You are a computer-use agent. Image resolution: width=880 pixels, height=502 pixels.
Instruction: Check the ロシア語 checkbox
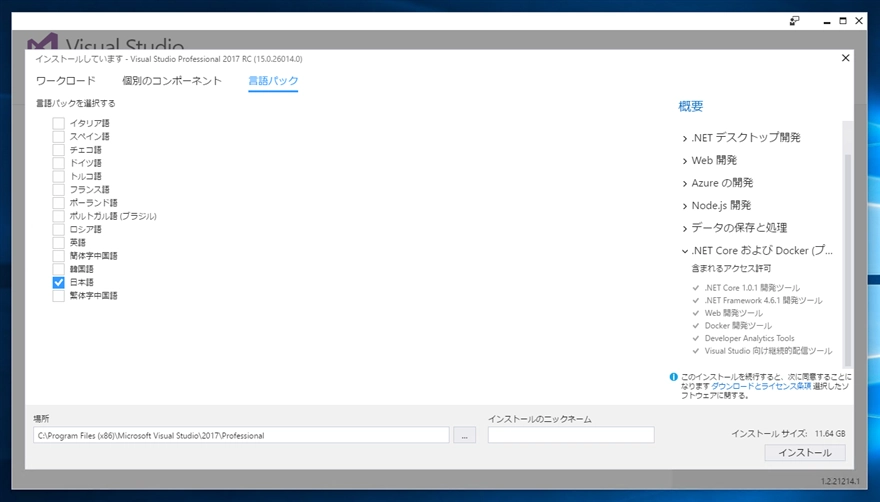tap(58, 229)
